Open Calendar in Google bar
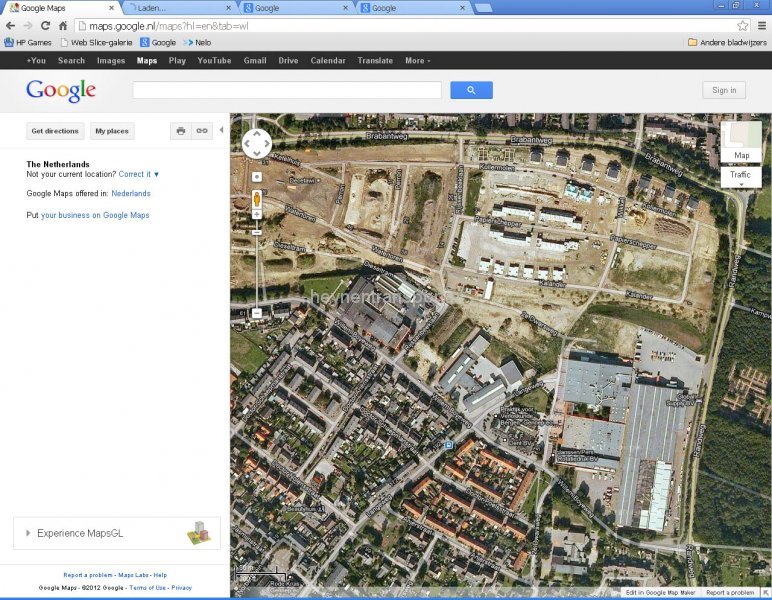The width and height of the screenshot is (772, 600). tap(328, 61)
